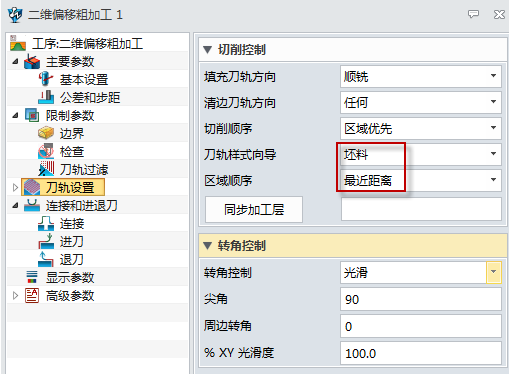
Task: Collapse the 转角控制 section
Action: click(207, 246)
